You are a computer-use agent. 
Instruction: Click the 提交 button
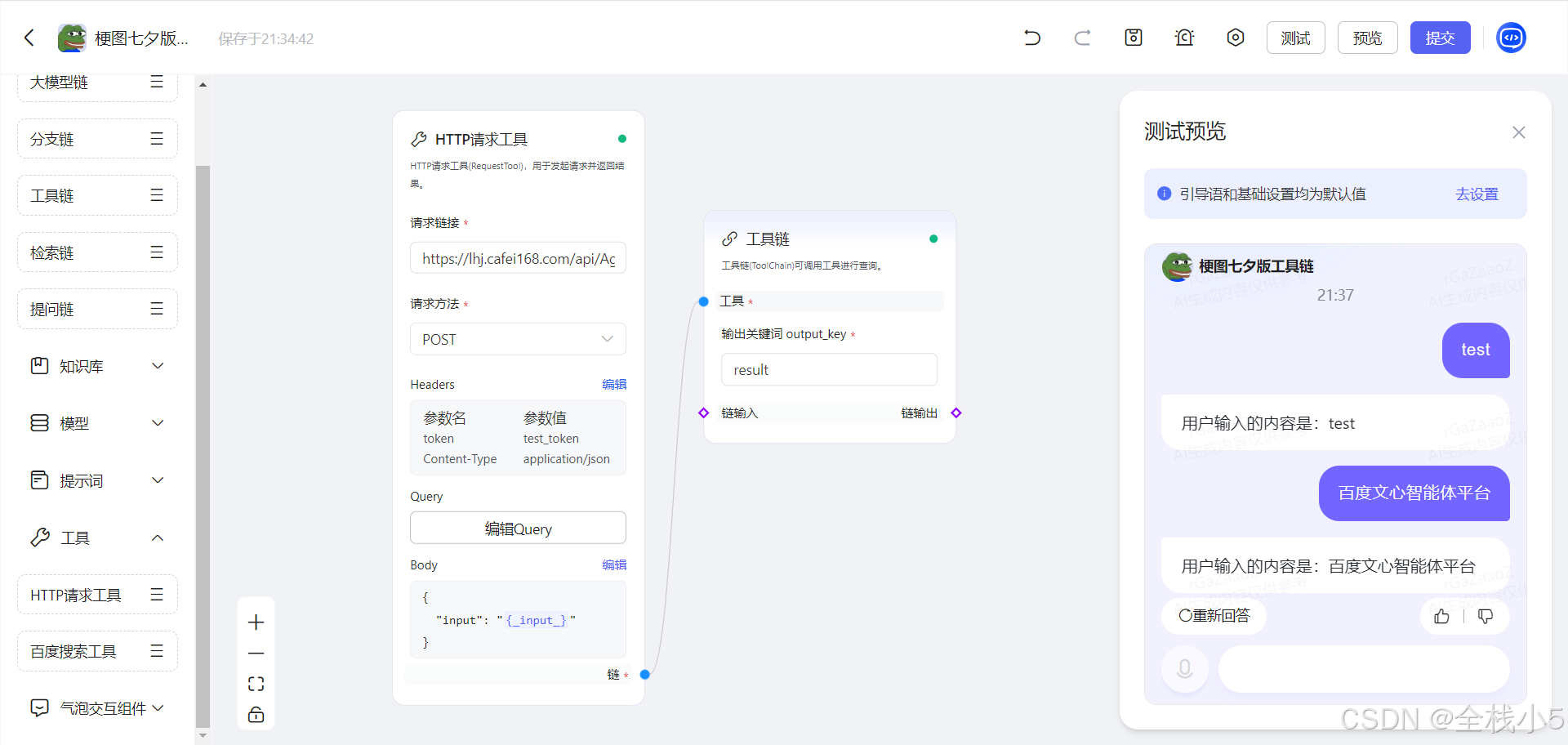pyautogui.click(x=1440, y=38)
